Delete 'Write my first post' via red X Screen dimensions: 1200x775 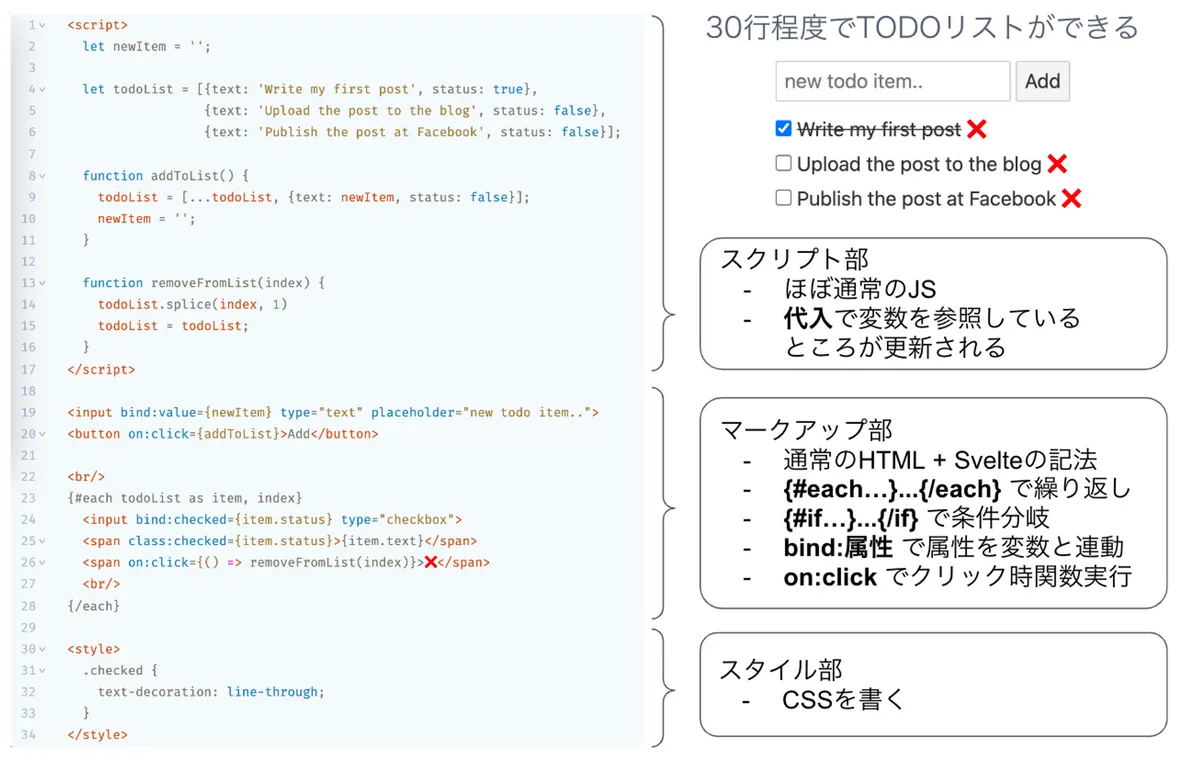tap(977, 129)
